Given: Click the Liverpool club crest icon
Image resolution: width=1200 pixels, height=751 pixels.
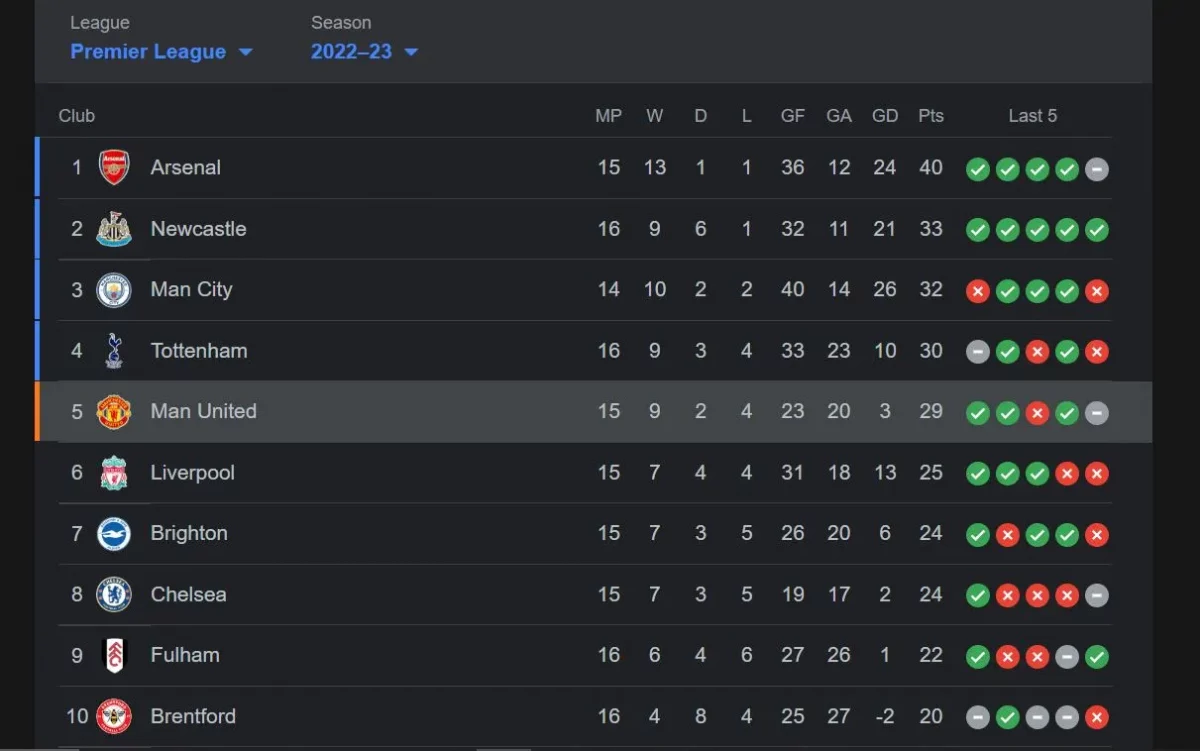Looking at the screenshot, I should 114,473.
